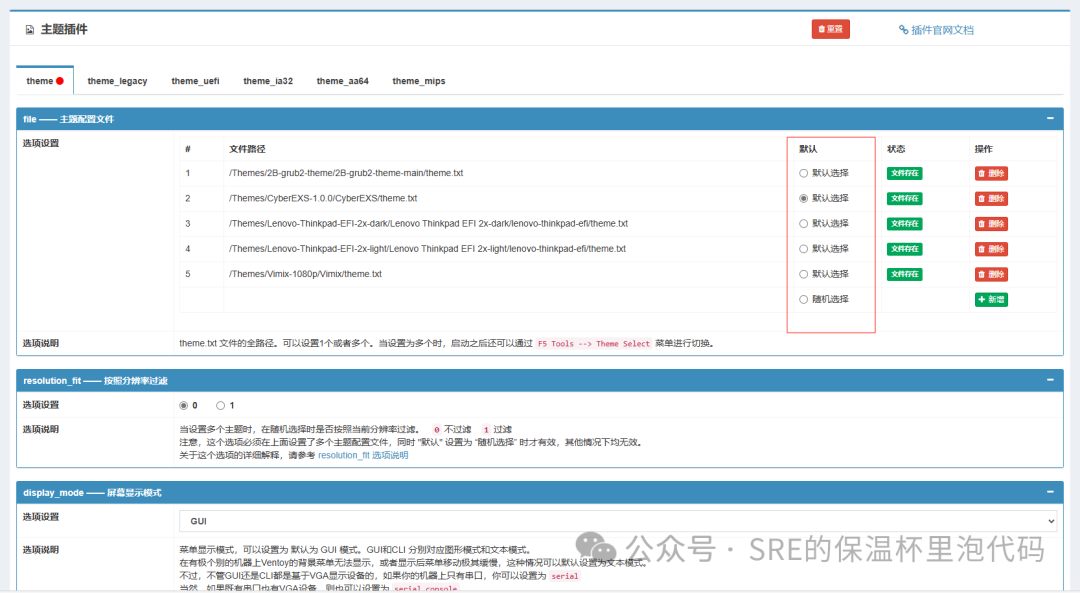This screenshot has width=1080, height=593.
Task: Open the display_mode GUI dropdown
Action: (x=615, y=519)
